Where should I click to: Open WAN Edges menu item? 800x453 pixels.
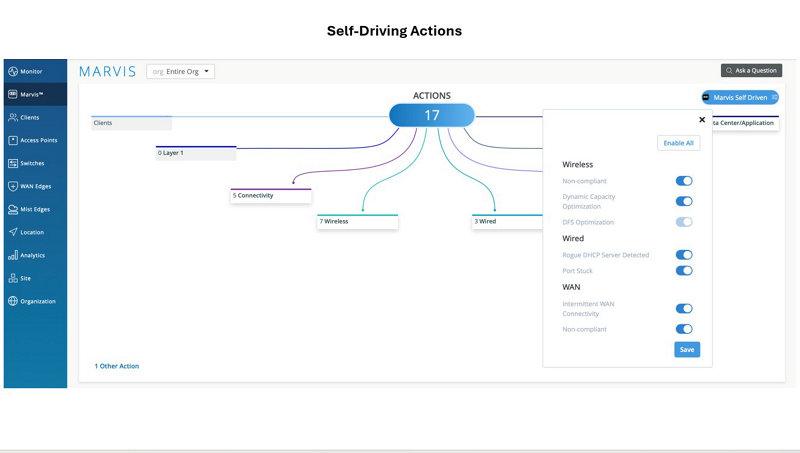(35, 186)
